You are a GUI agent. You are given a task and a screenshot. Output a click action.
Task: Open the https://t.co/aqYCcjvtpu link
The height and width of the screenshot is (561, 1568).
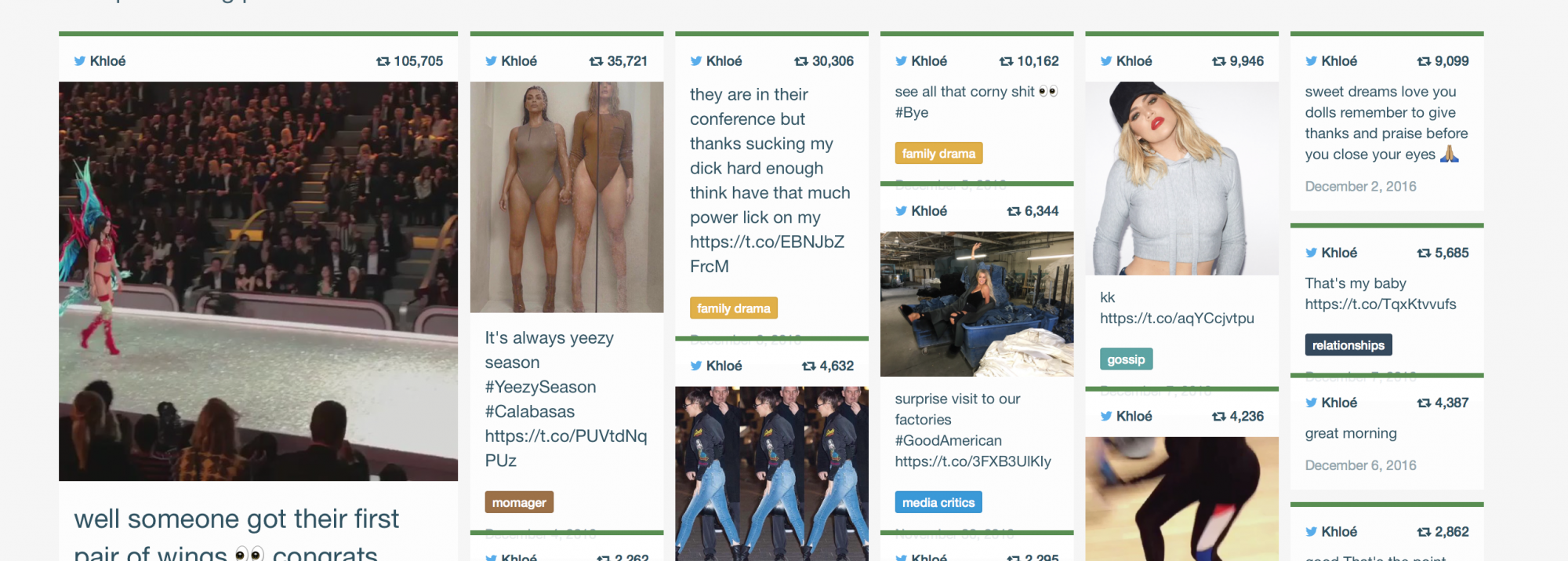pyautogui.click(x=1177, y=319)
